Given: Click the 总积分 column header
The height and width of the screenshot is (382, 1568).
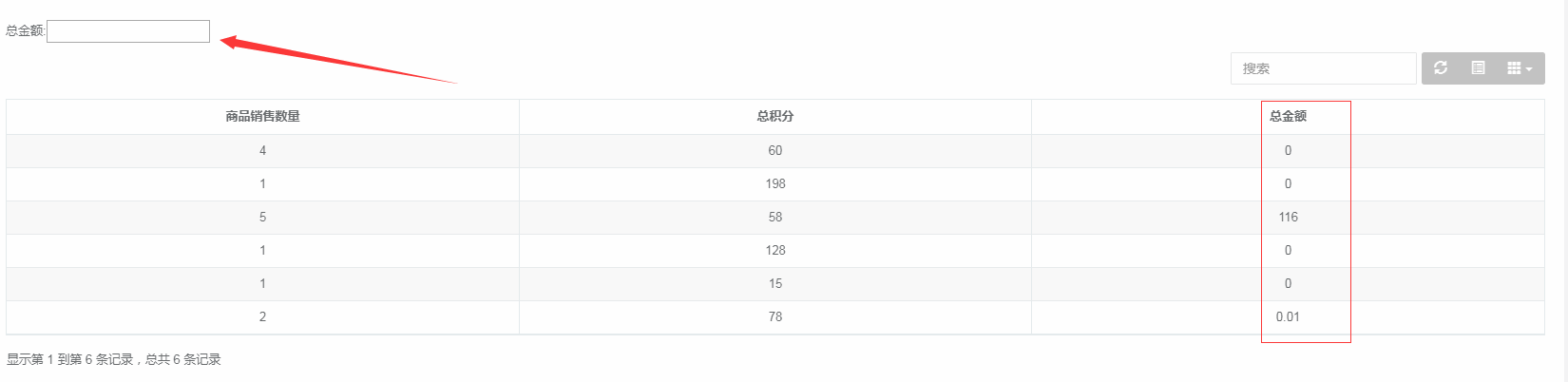Looking at the screenshot, I should [x=775, y=116].
